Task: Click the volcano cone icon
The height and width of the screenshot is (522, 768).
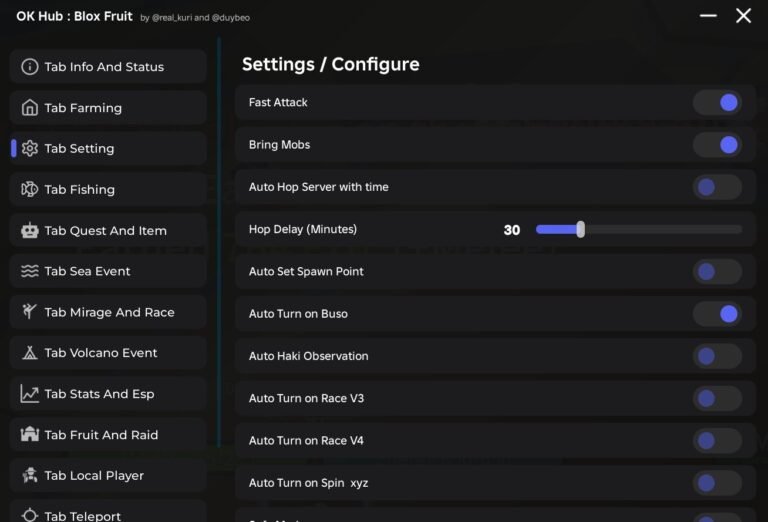Action: tap(29, 353)
